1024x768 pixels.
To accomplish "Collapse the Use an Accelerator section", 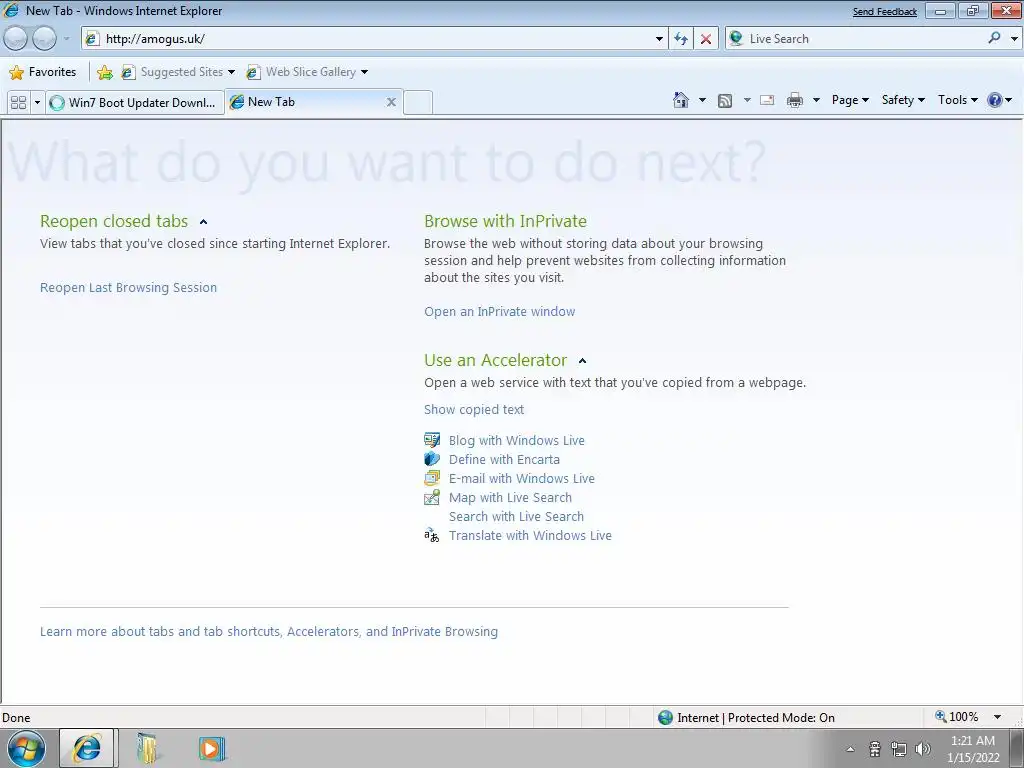I will pos(583,360).
